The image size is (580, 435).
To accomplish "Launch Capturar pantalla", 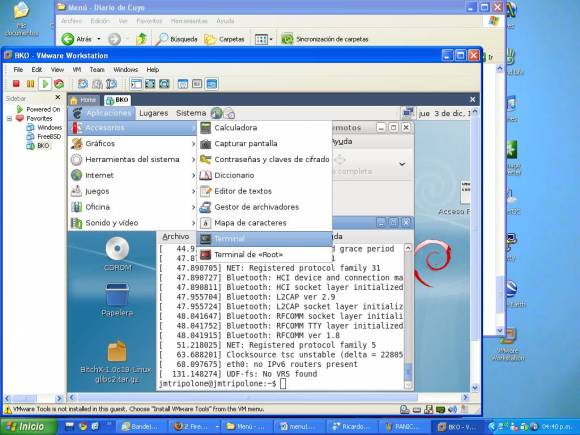I will point(264,144).
